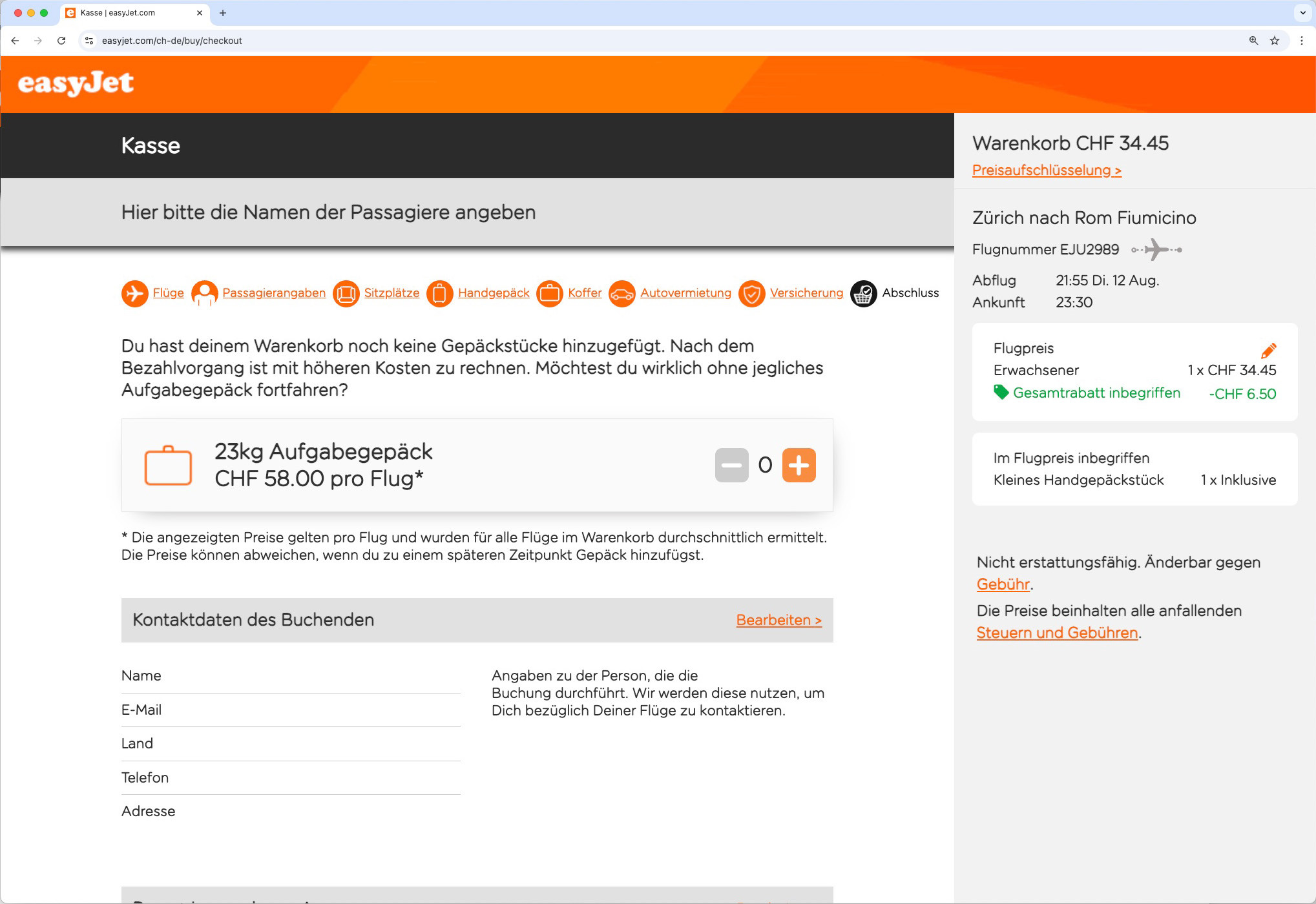1316x904 pixels.
Task: Open the Handgepäck step link
Action: pyautogui.click(x=494, y=293)
